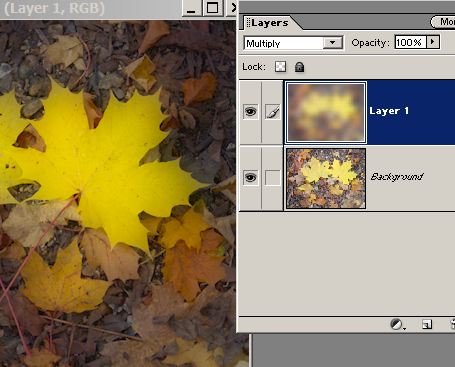Maximize the image document window
The height and width of the screenshot is (367, 455).
(212, 8)
